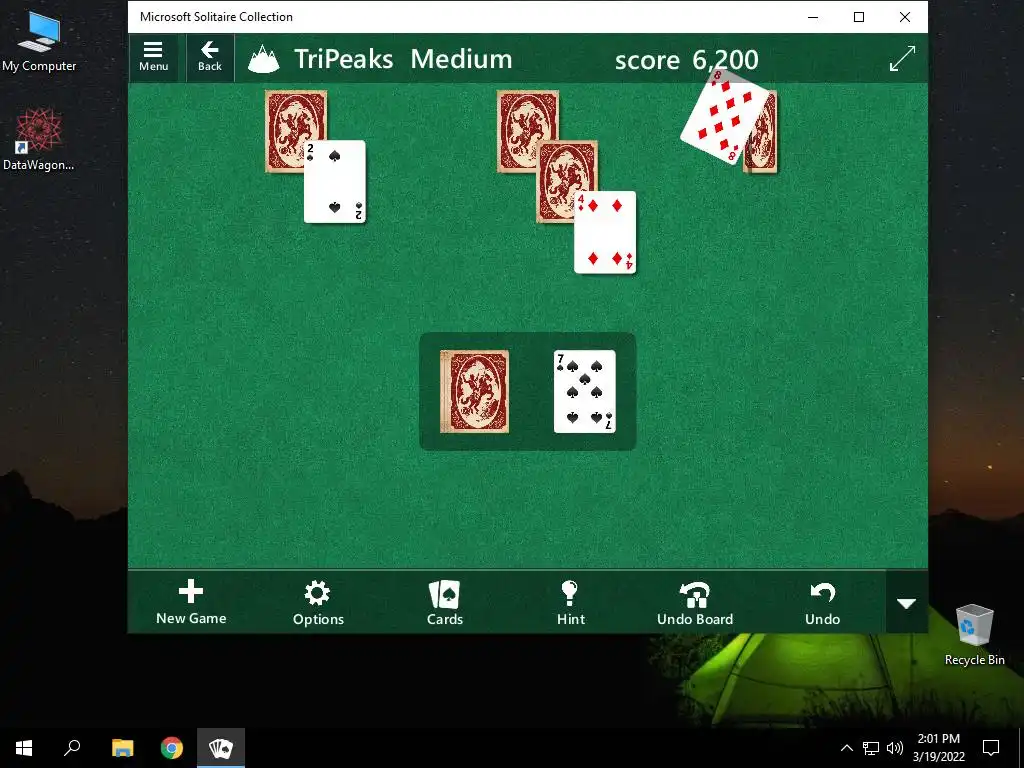
Task: Select the Recycle Bin desktop icon
Action: coord(974,635)
